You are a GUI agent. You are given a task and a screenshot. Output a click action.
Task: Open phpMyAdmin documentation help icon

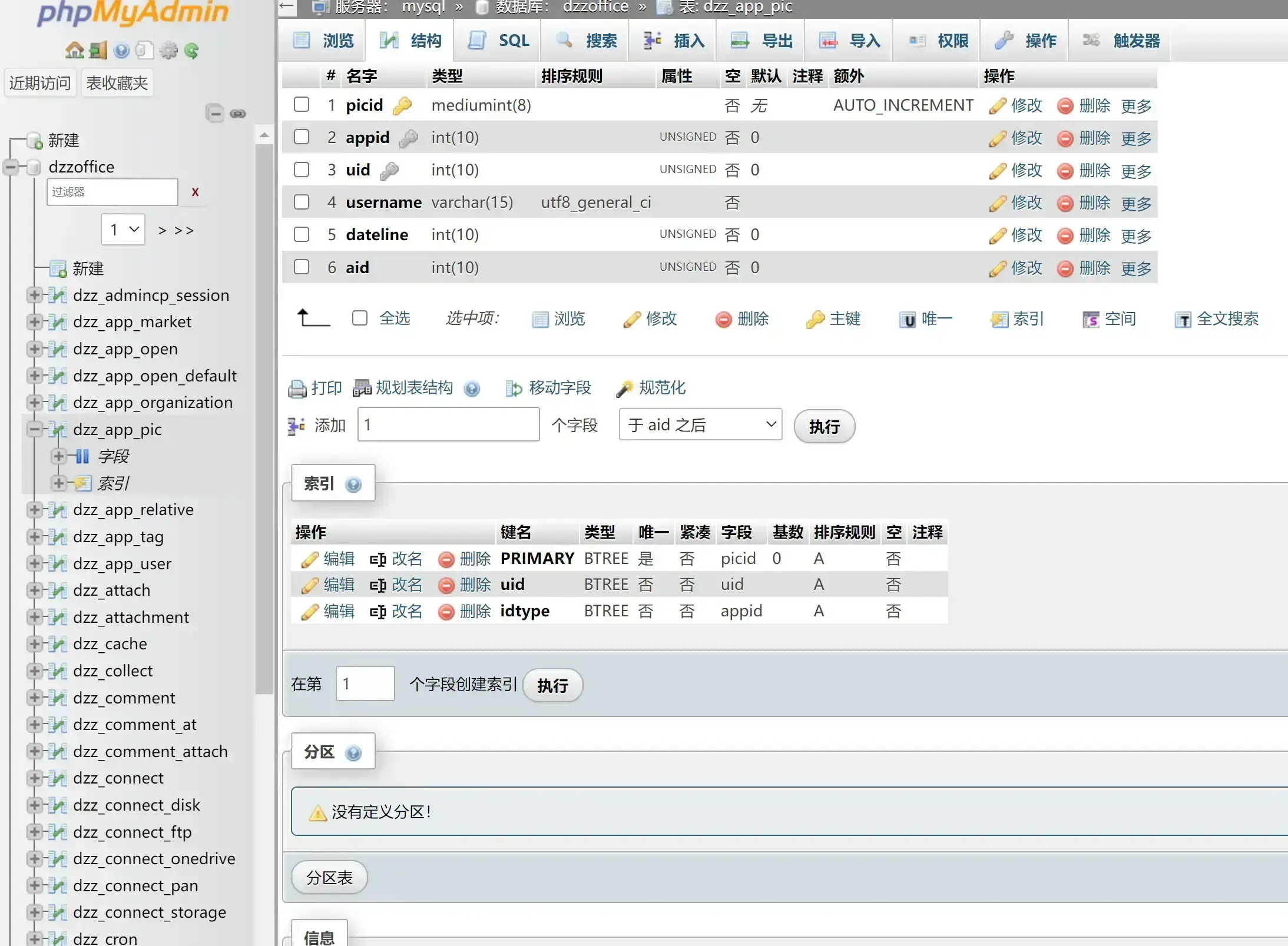tap(121, 51)
